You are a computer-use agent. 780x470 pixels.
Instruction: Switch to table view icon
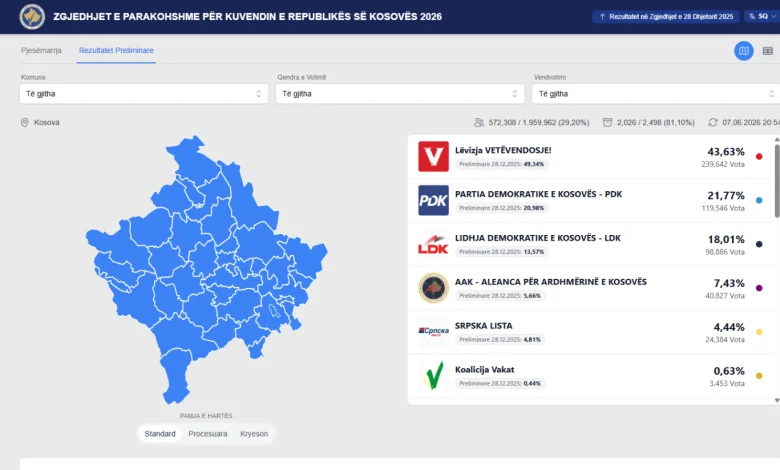pyautogui.click(x=768, y=51)
